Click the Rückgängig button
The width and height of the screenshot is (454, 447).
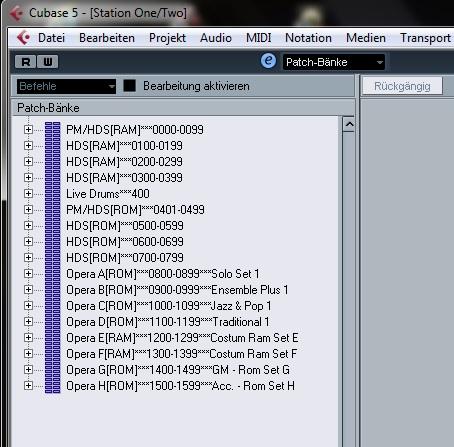pyautogui.click(x=402, y=86)
